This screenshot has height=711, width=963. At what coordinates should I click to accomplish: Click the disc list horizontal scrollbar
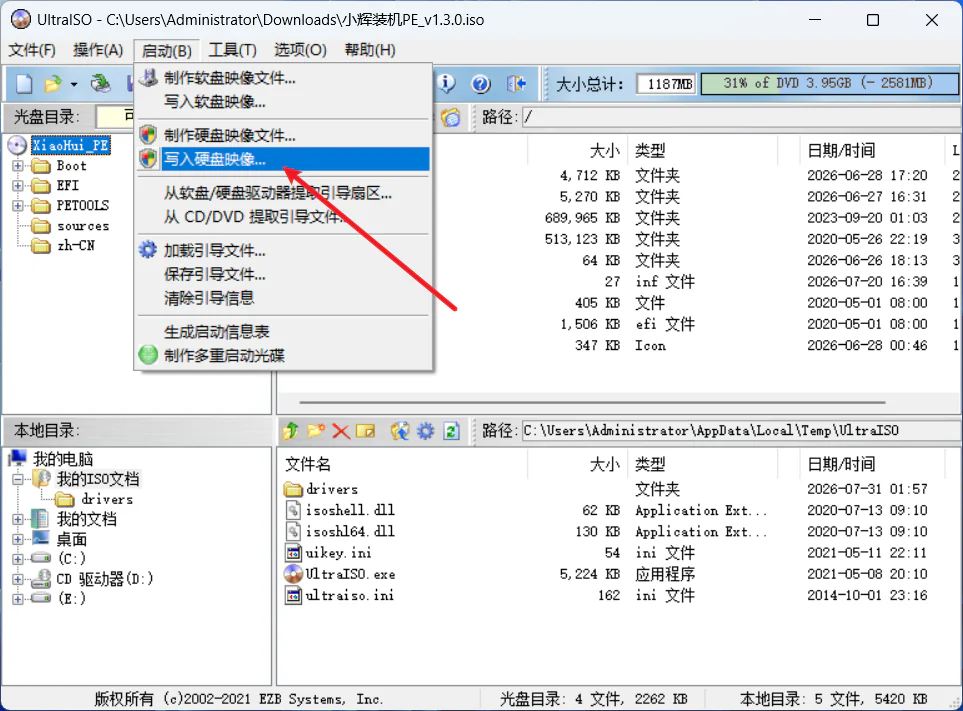coord(592,403)
